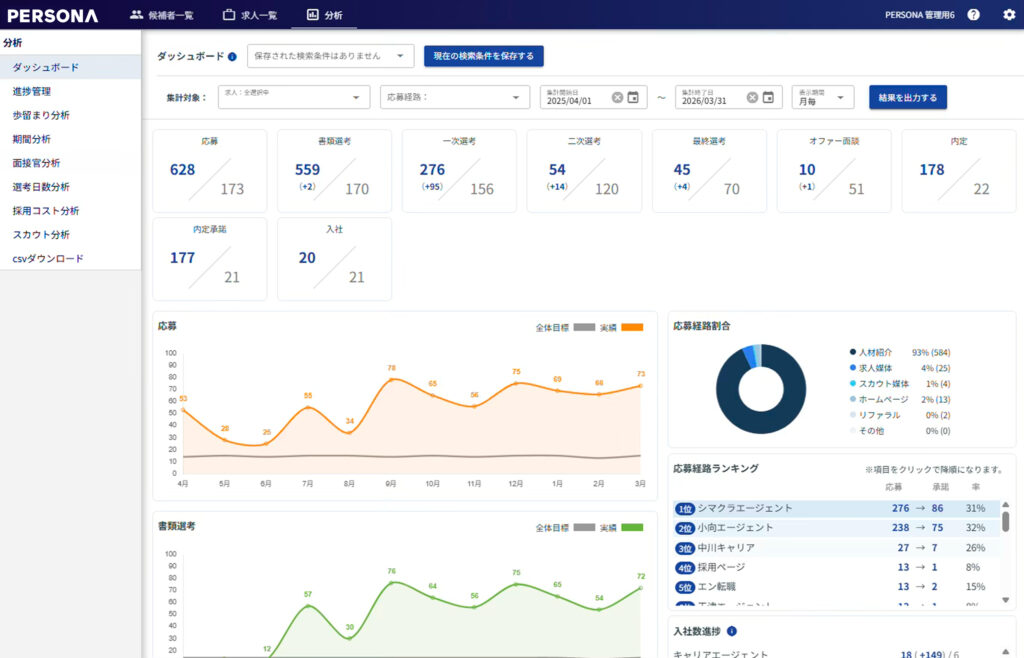Click the 内定 card showing 178
This screenshot has height=658, width=1024.
[x=959, y=171]
